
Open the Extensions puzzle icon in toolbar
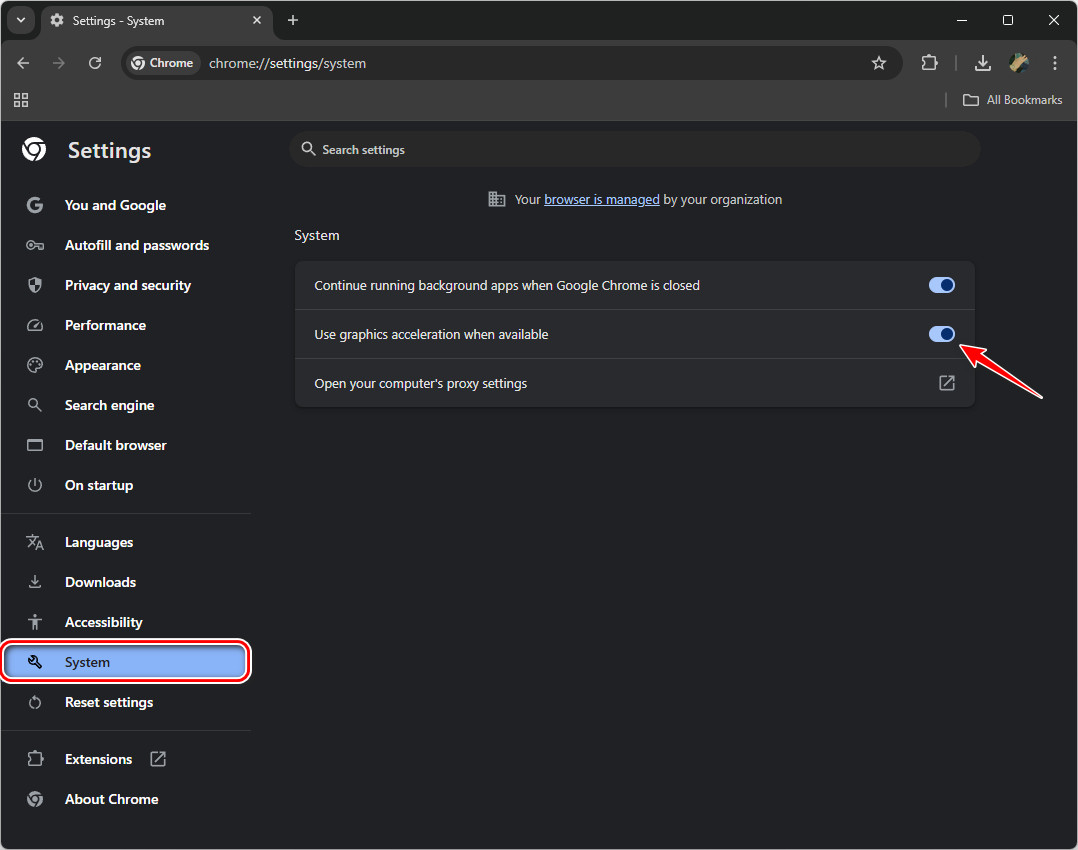point(930,63)
